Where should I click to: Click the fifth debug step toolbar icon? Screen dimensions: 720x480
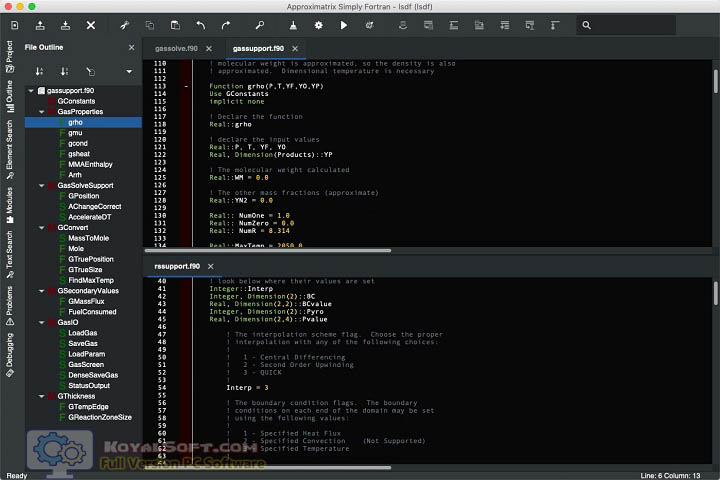504,25
